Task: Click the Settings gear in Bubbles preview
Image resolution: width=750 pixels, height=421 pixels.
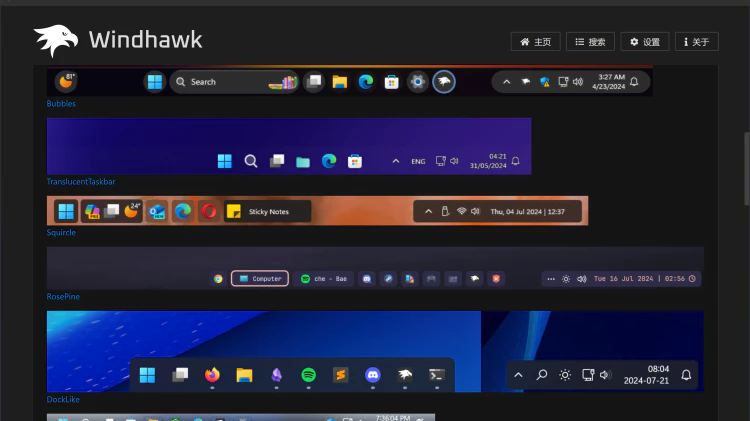Action: tap(418, 82)
